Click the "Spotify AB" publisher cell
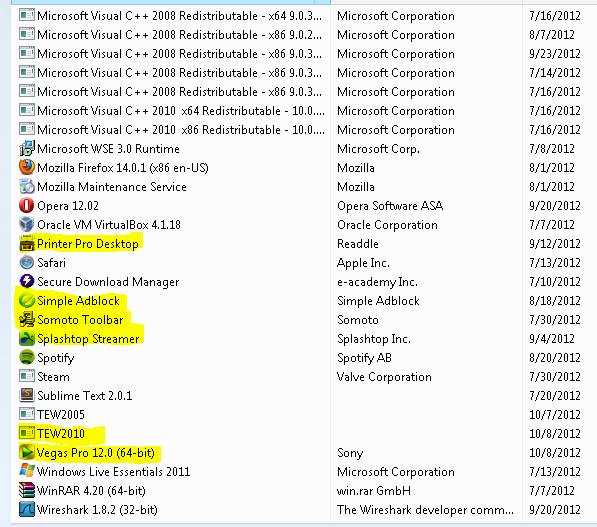597x527 pixels. 364,358
